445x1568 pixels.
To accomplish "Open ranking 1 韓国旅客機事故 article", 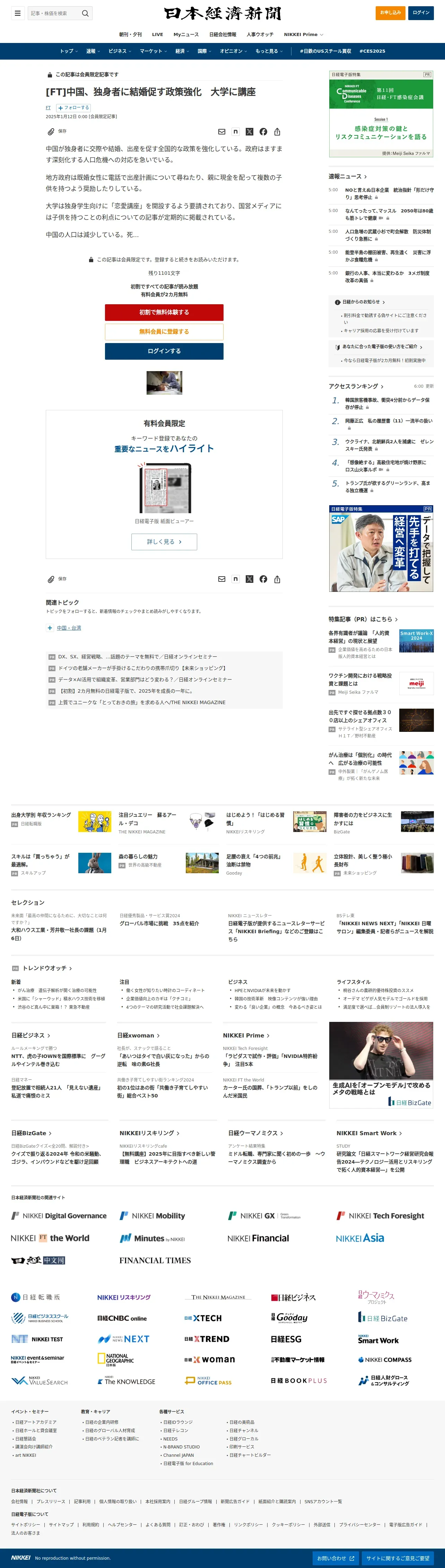I will tap(387, 404).
